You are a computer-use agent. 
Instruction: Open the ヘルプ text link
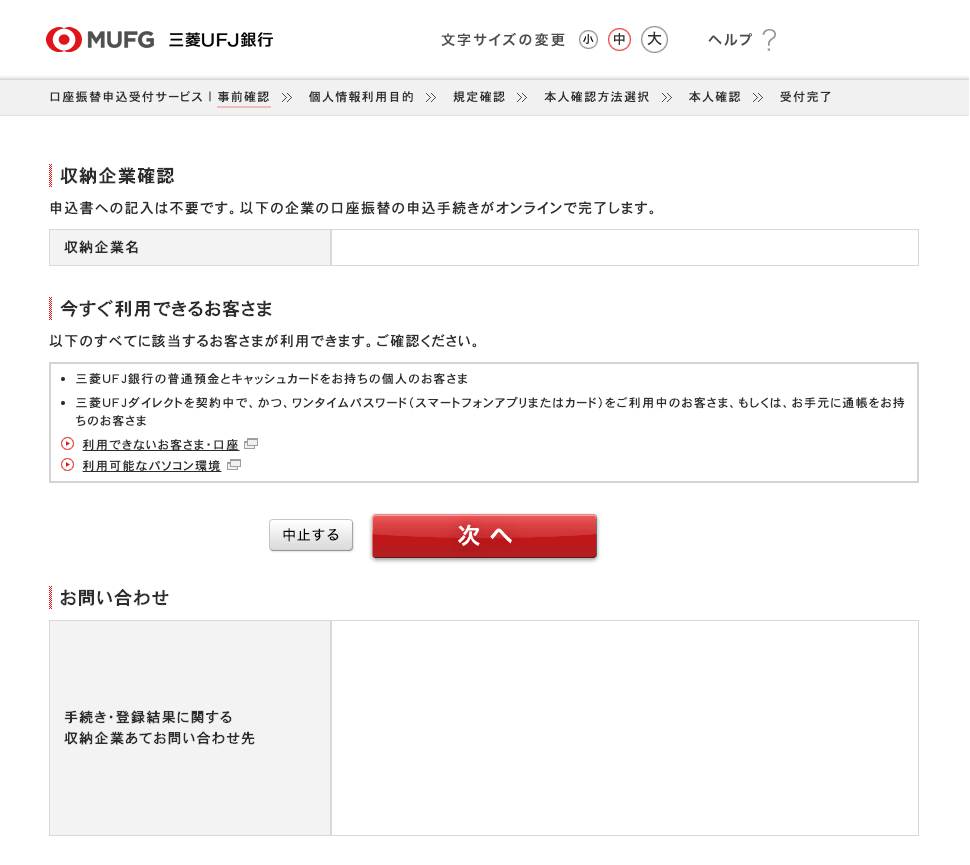730,40
